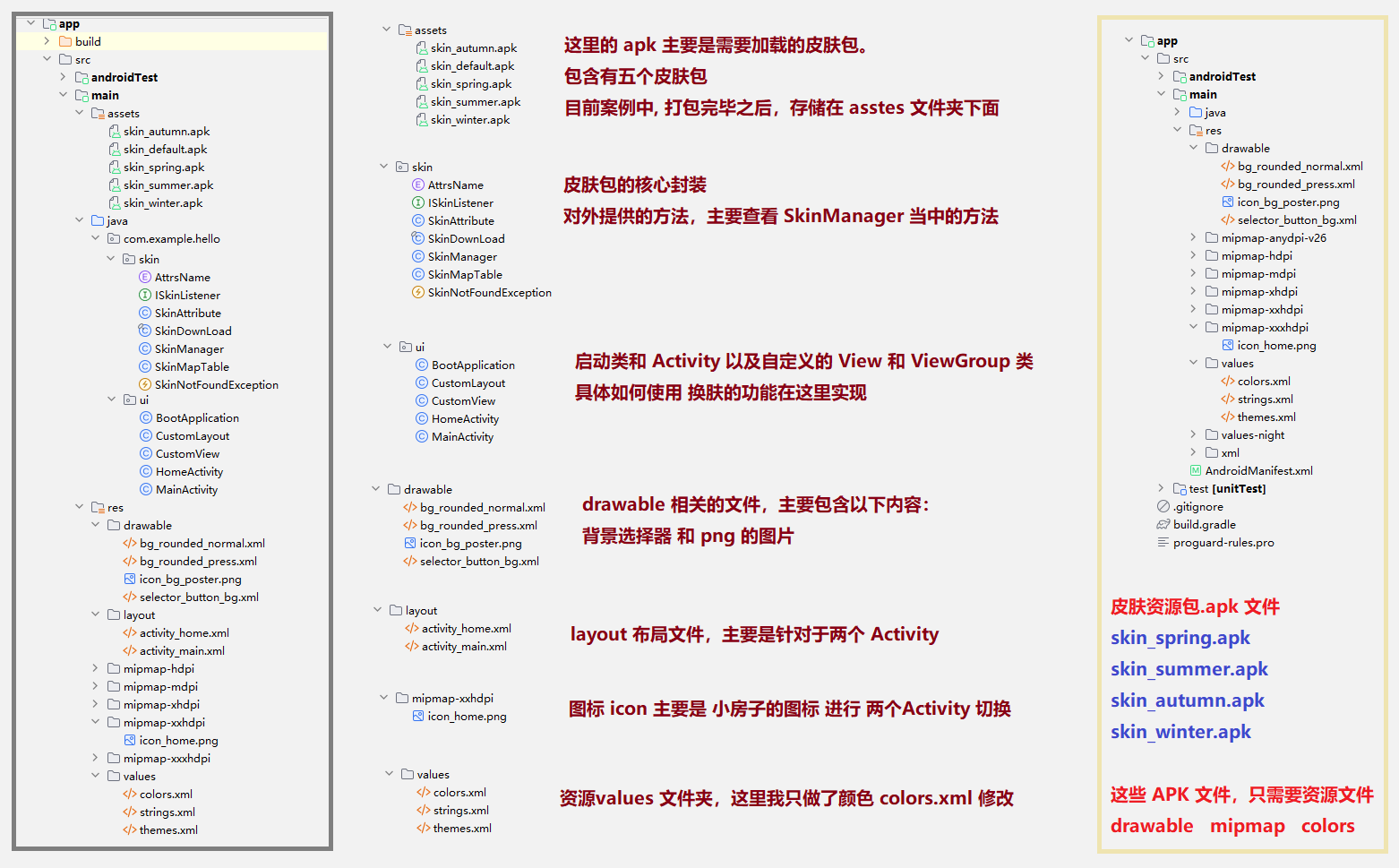Viewport: 1399px width, 868px height.
Task: Expand test [unitTest] node in right tree
Action: [1162, 488]
